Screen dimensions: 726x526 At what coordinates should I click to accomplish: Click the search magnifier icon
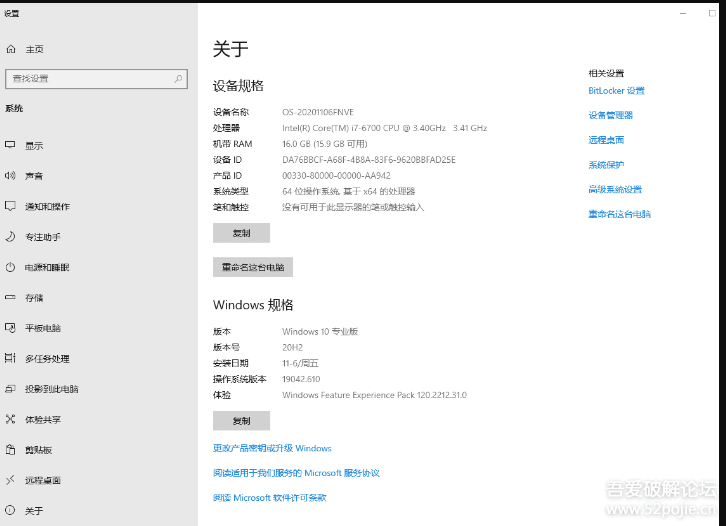click(178, 79)
